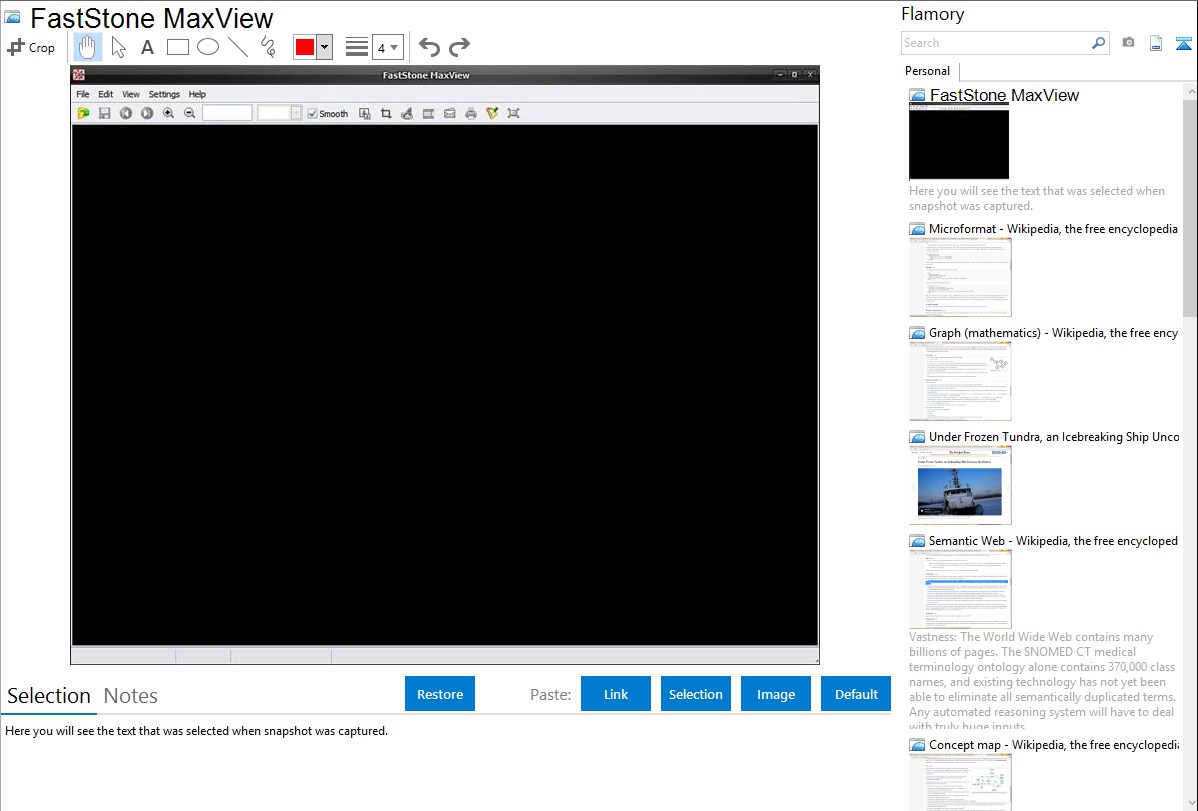This screenshot has width=1198, height=811.
Task: Open the line width 4 dropdown
Action: 388,47
